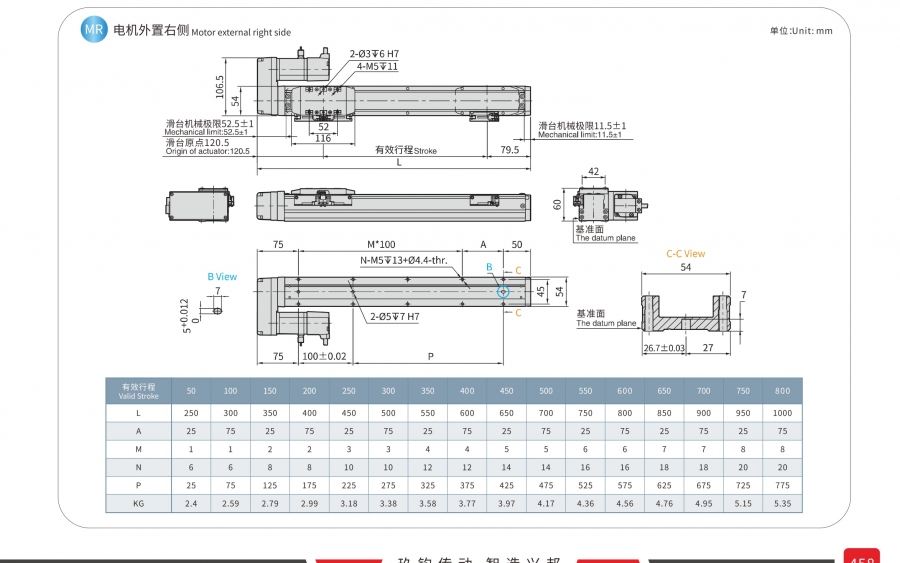The height and width of the screenshot is (563, 900).
Task: Click the "有效行程Stroke" dimension label
Action: 406,150
